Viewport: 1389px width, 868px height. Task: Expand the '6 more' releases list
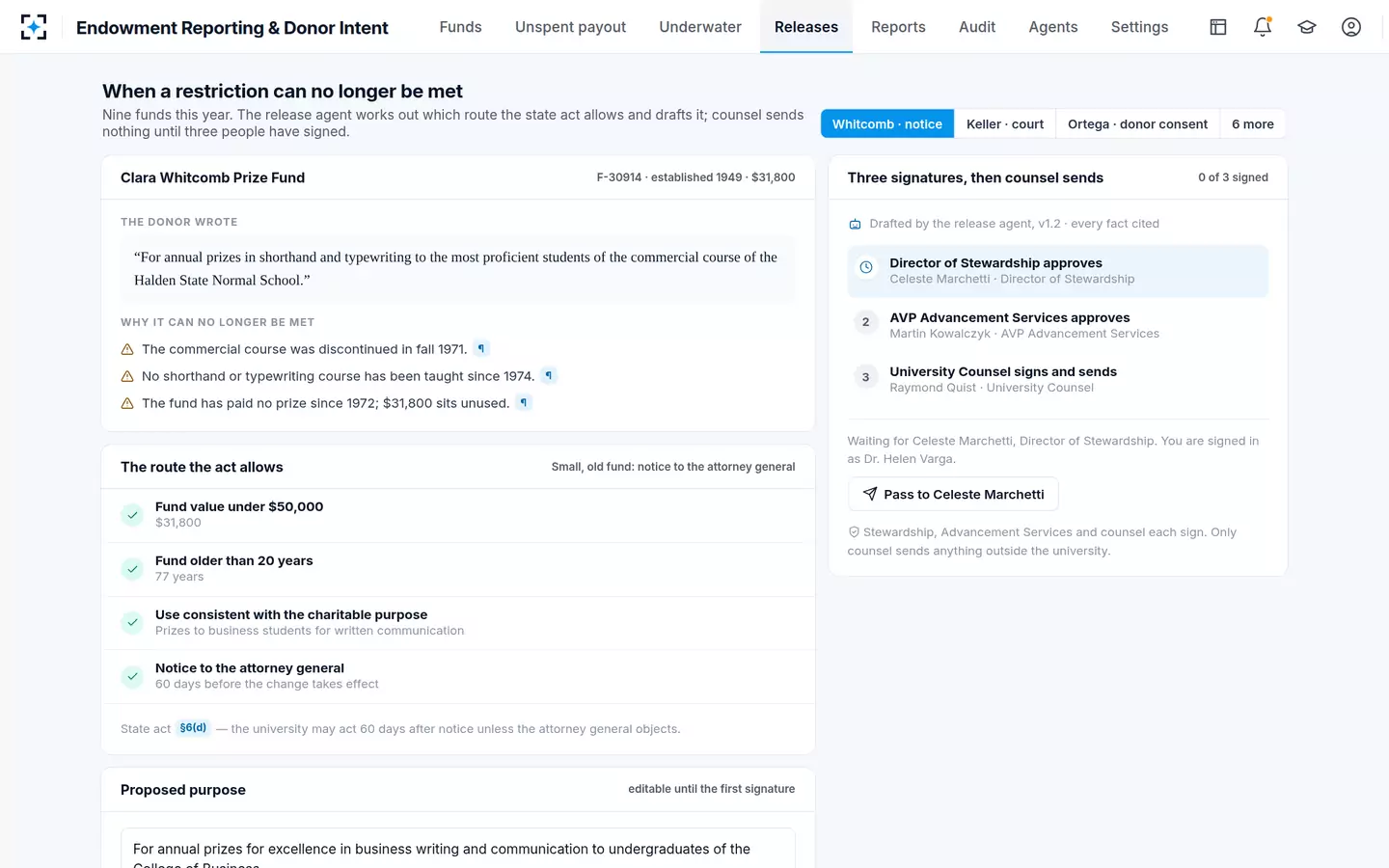(1253, 124)
